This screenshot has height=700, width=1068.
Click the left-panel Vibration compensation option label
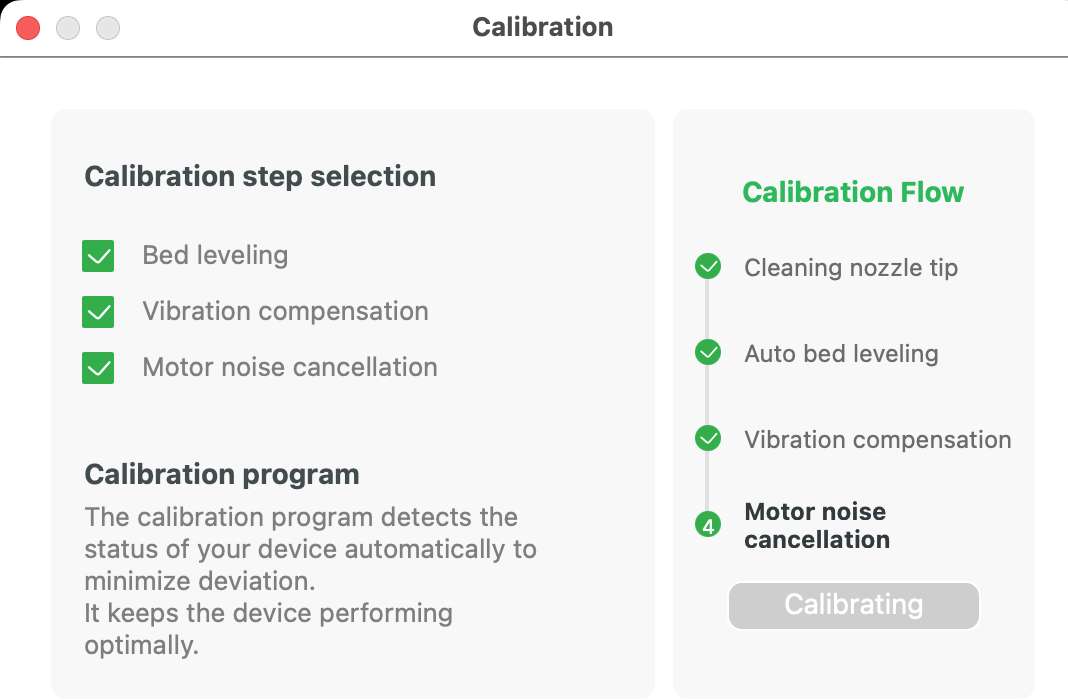(285, 311)
